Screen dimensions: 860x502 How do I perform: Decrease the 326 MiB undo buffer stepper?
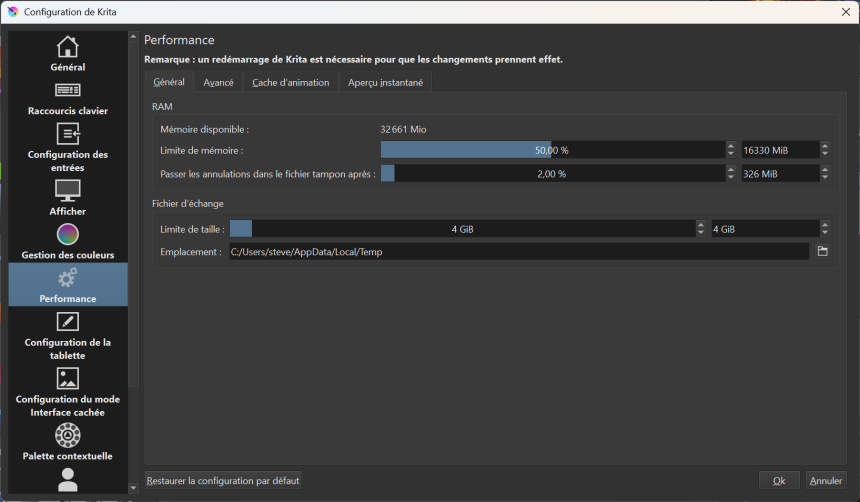coord(825,177)
